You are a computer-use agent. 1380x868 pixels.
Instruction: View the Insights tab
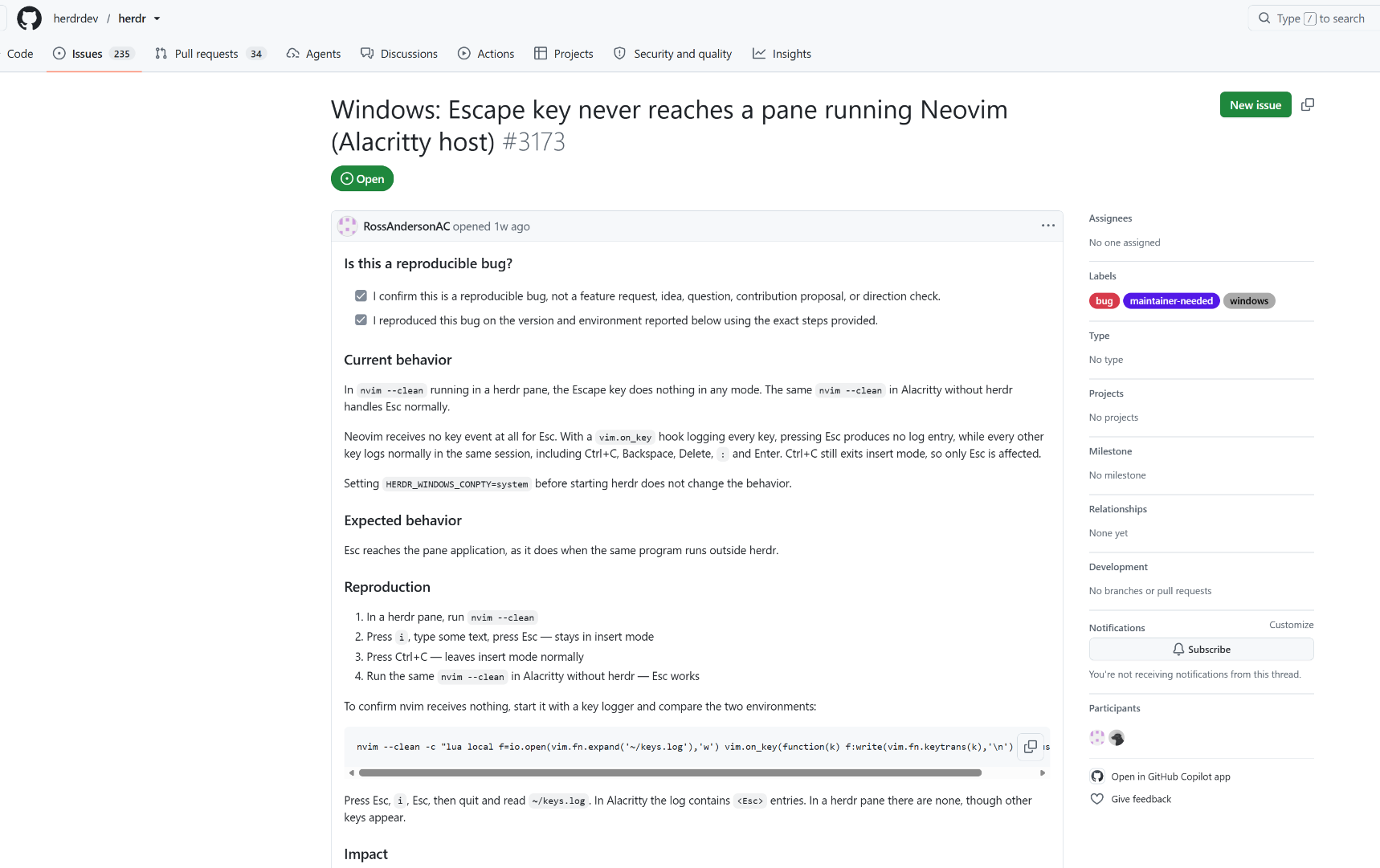(x=782, y=54)
